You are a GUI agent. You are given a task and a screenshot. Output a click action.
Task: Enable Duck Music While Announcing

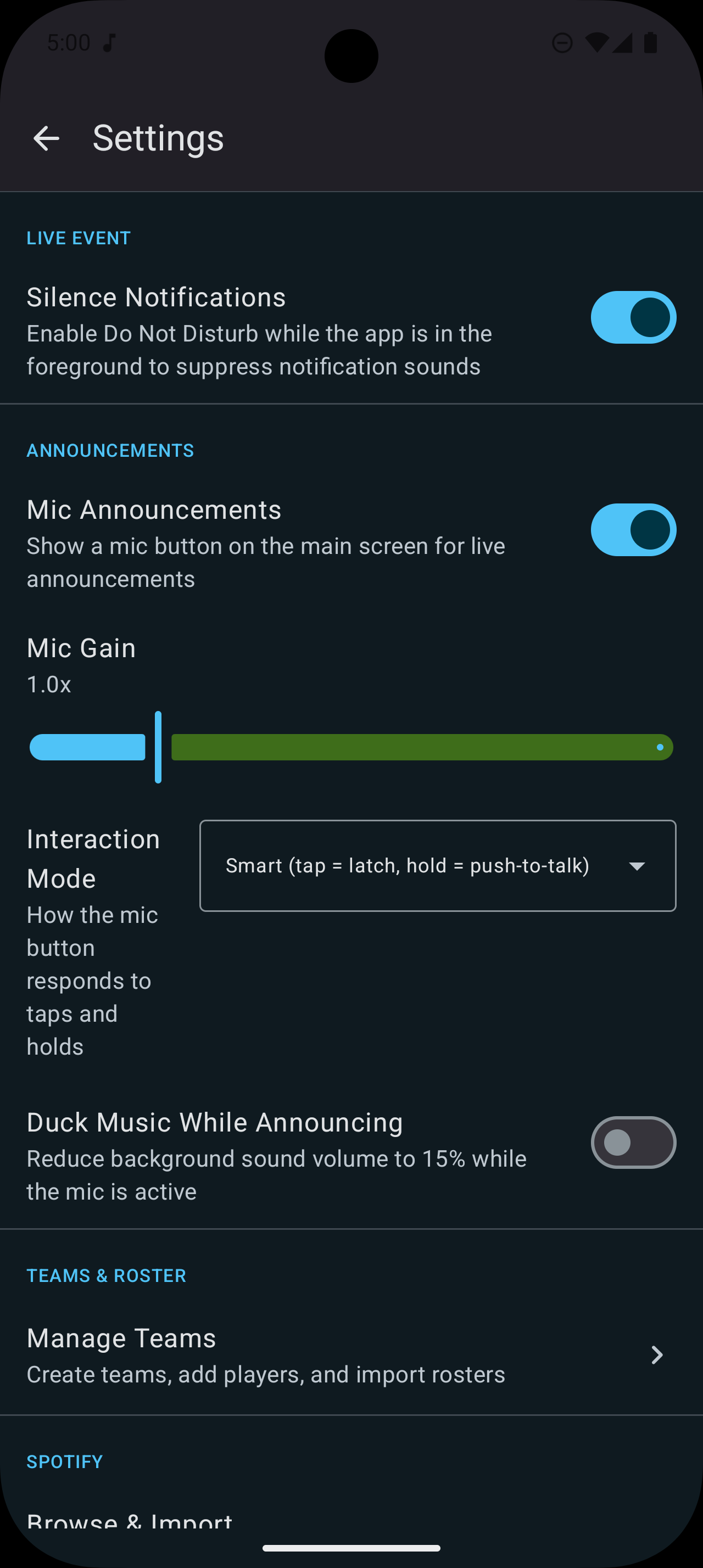click(x=633, y=1143)
